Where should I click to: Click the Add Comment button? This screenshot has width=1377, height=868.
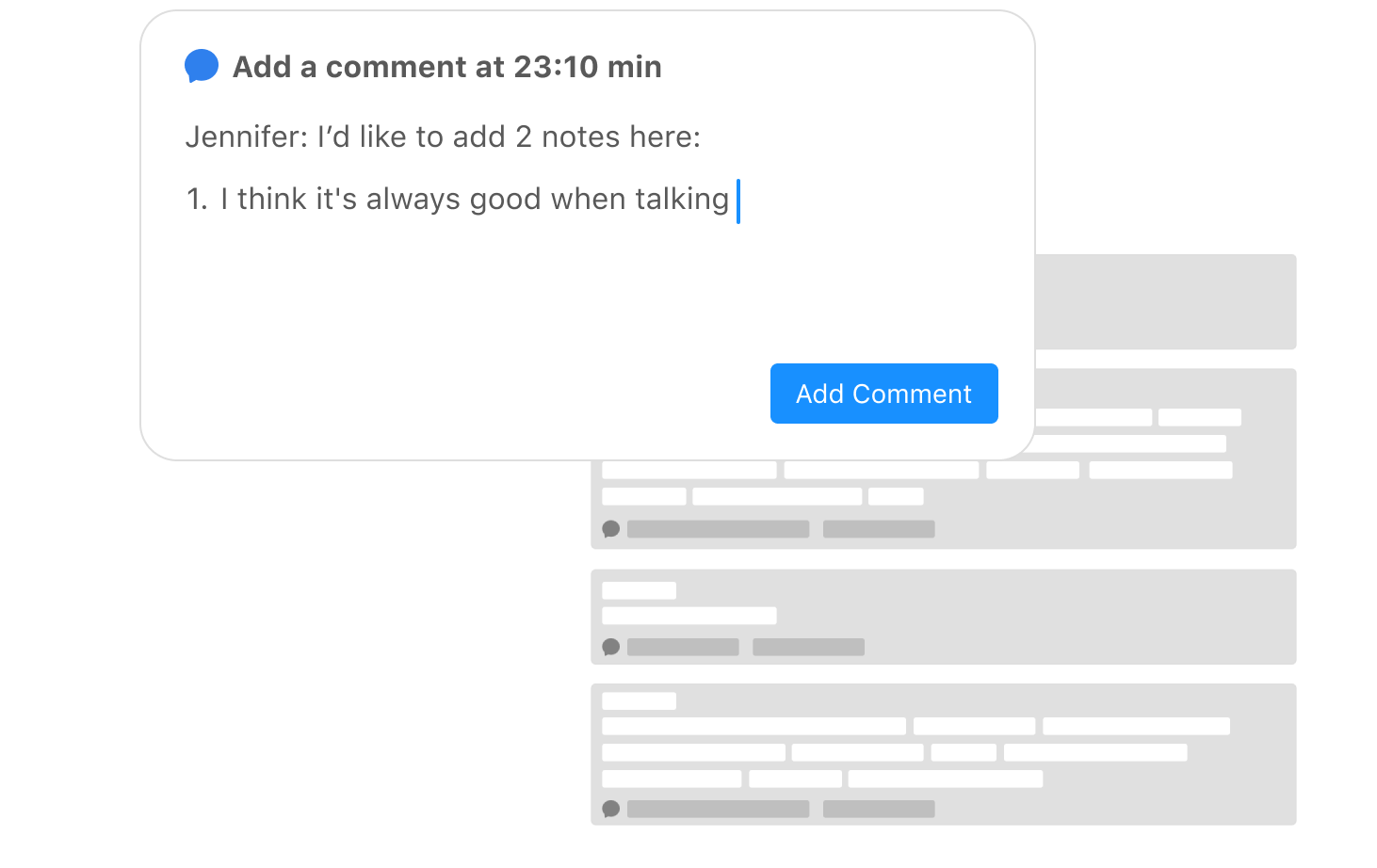coord(883,394)
